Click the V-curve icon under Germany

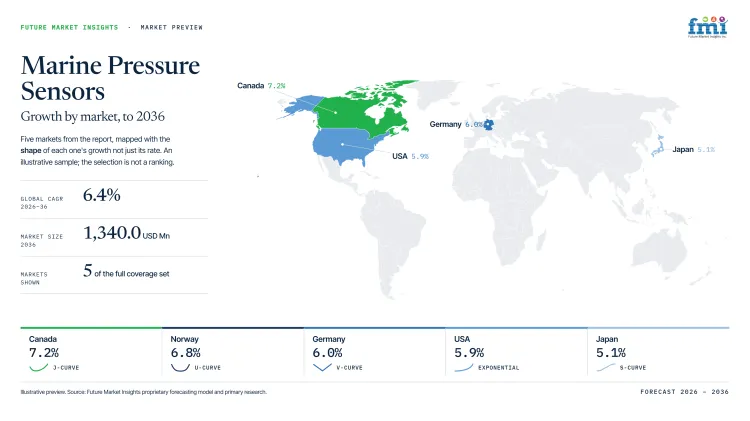(x=322, y=367)
